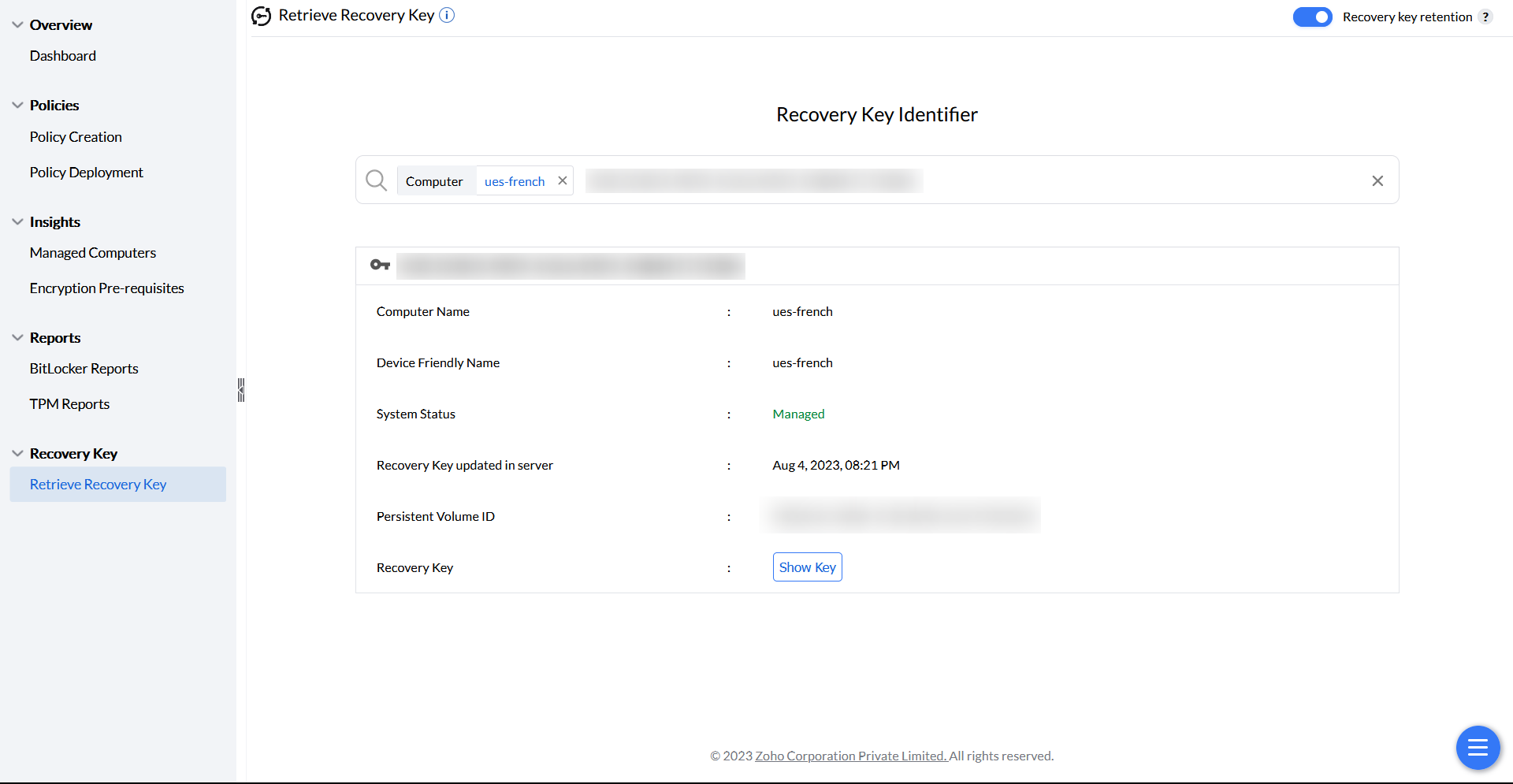The height and width of the screenshot is (784, 1513).
Task: Select Retrieve Recovery Key menu item
Action: click(x=118, y=485)
